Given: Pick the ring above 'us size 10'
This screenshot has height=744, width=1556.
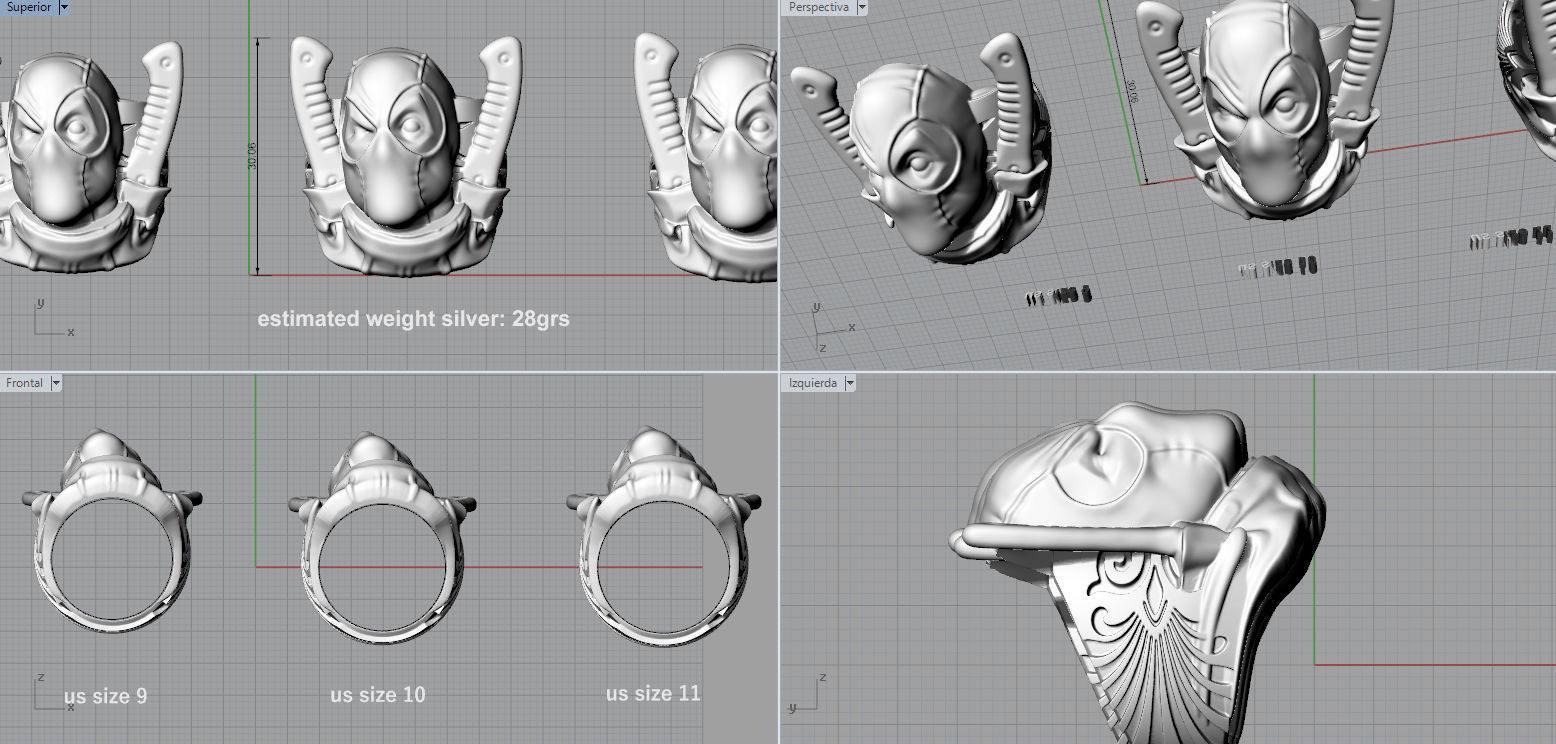Looking at the screenshot, I should 380,537.
